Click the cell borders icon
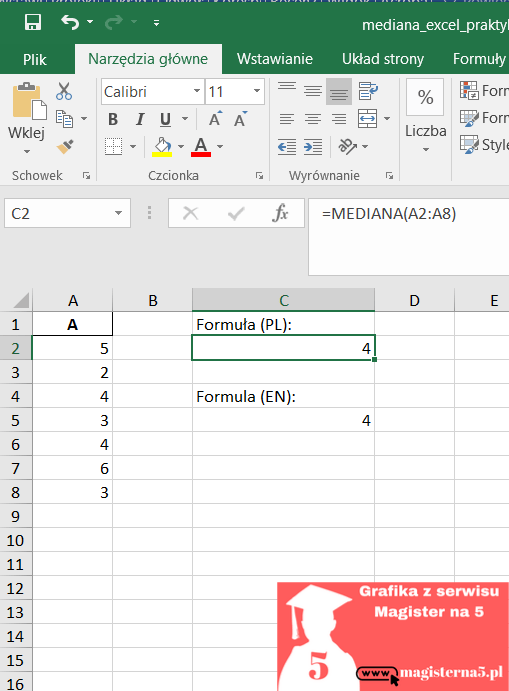The height and width of the screenshot is (691, 509). click(113, 146)
